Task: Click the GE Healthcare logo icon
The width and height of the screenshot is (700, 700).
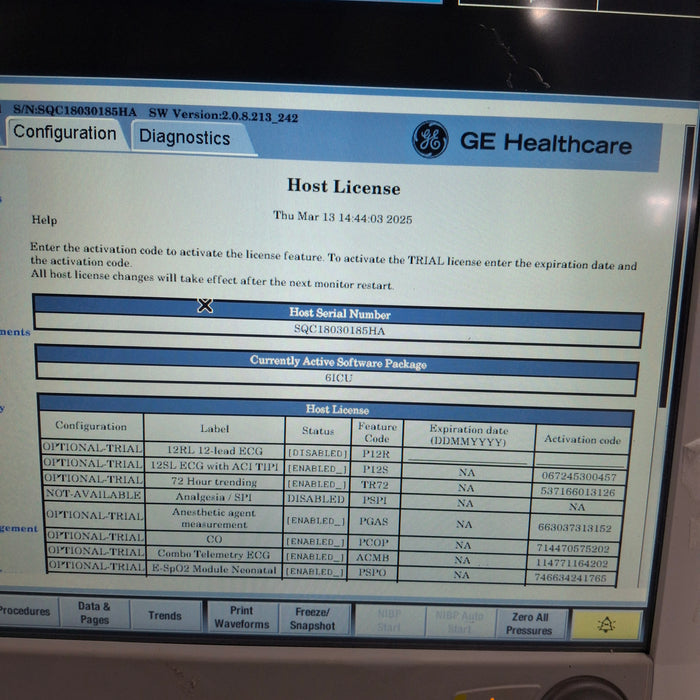Action: coord(430,140)
